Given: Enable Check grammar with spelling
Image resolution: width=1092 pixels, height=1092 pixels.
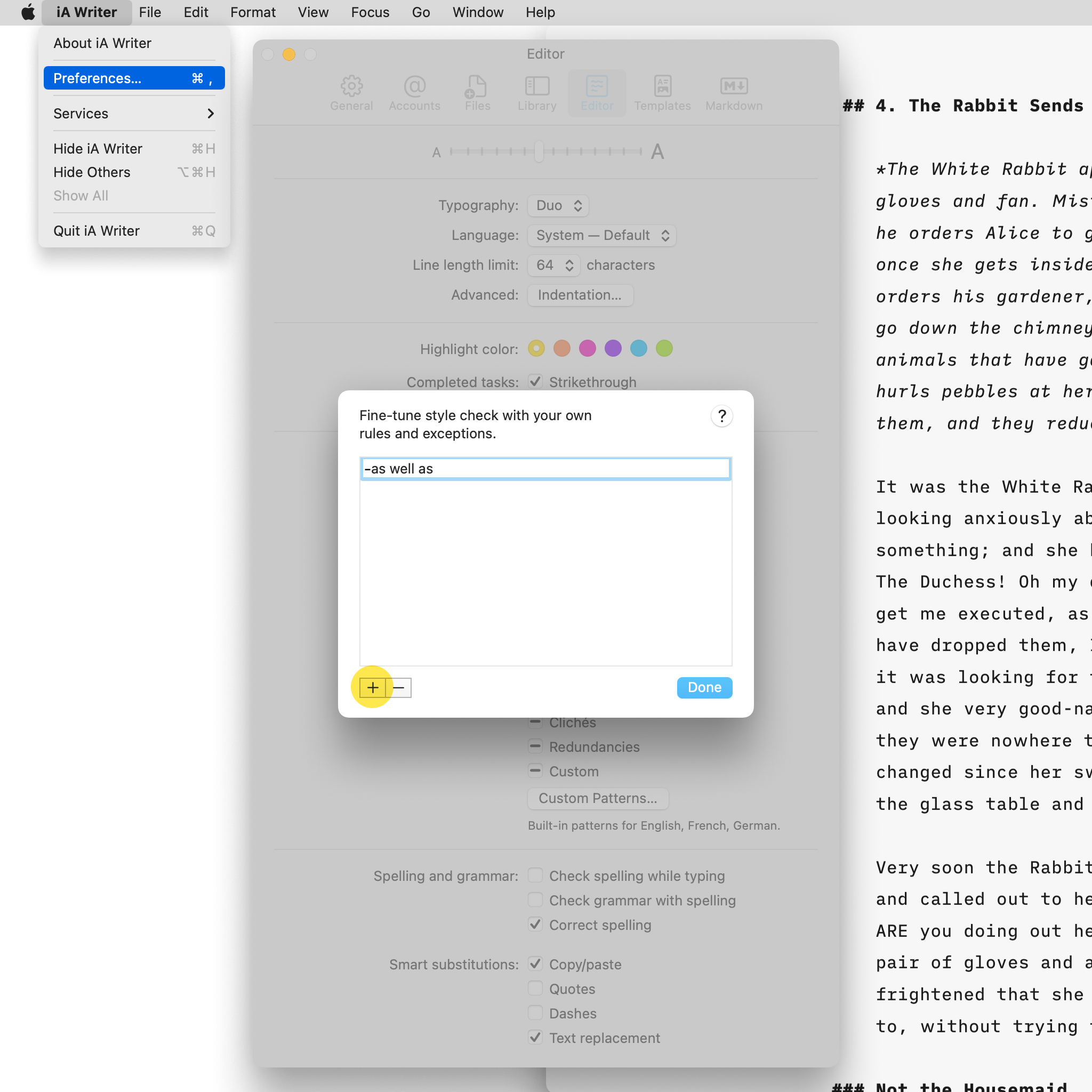Looking at the screenshot, I should click(535, 900).
